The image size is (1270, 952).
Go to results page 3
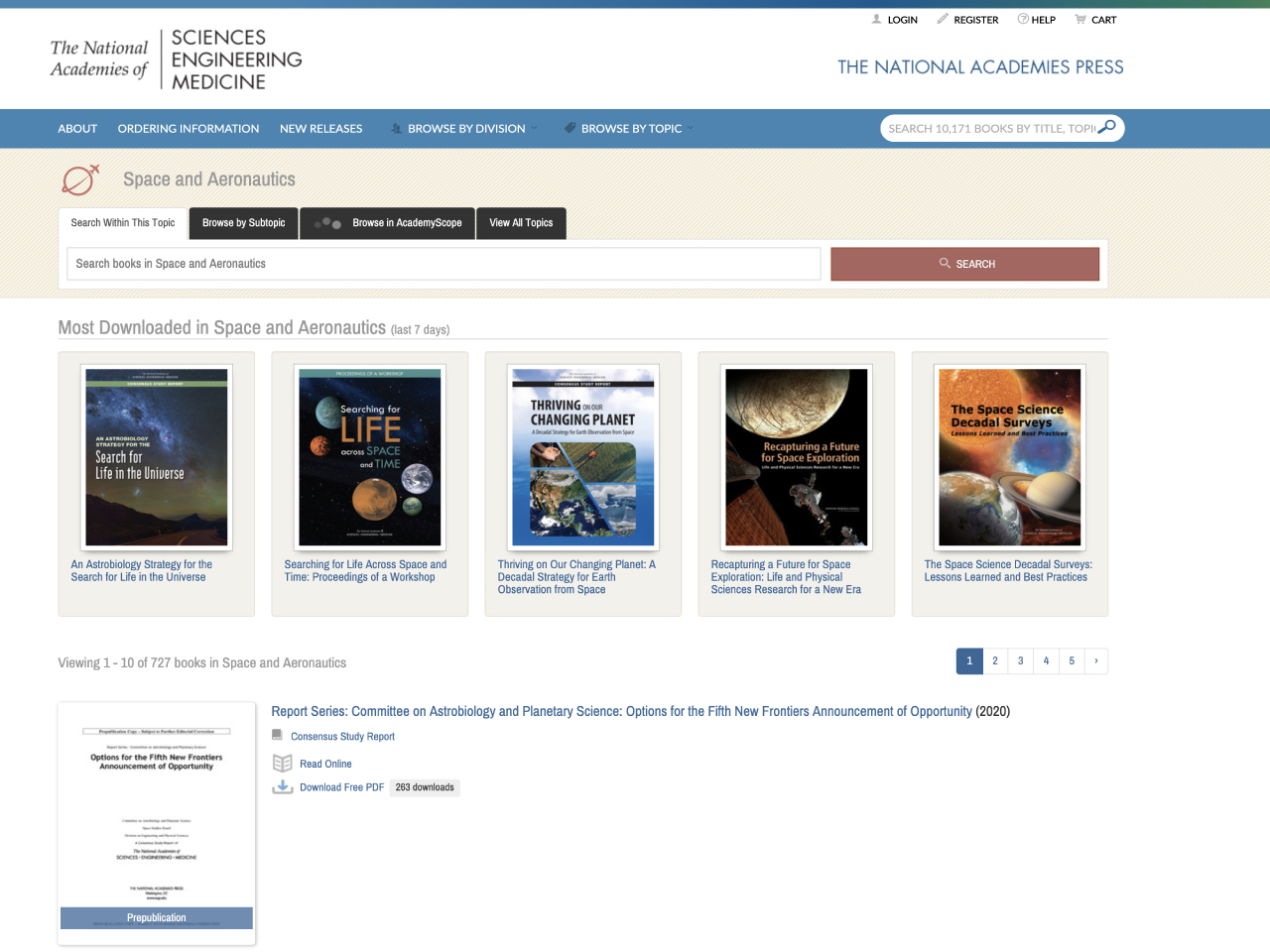coord(1021,661)
